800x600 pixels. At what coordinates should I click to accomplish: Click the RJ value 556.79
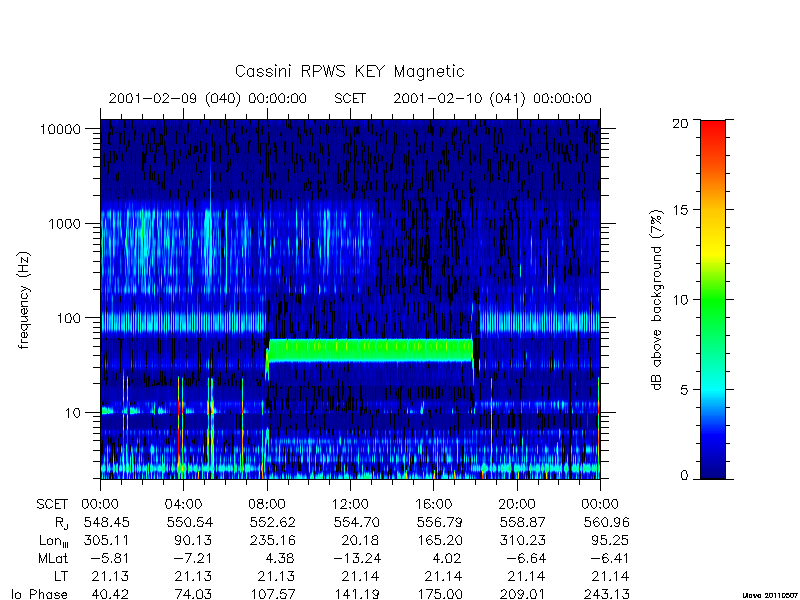click(x=439, y=522)
